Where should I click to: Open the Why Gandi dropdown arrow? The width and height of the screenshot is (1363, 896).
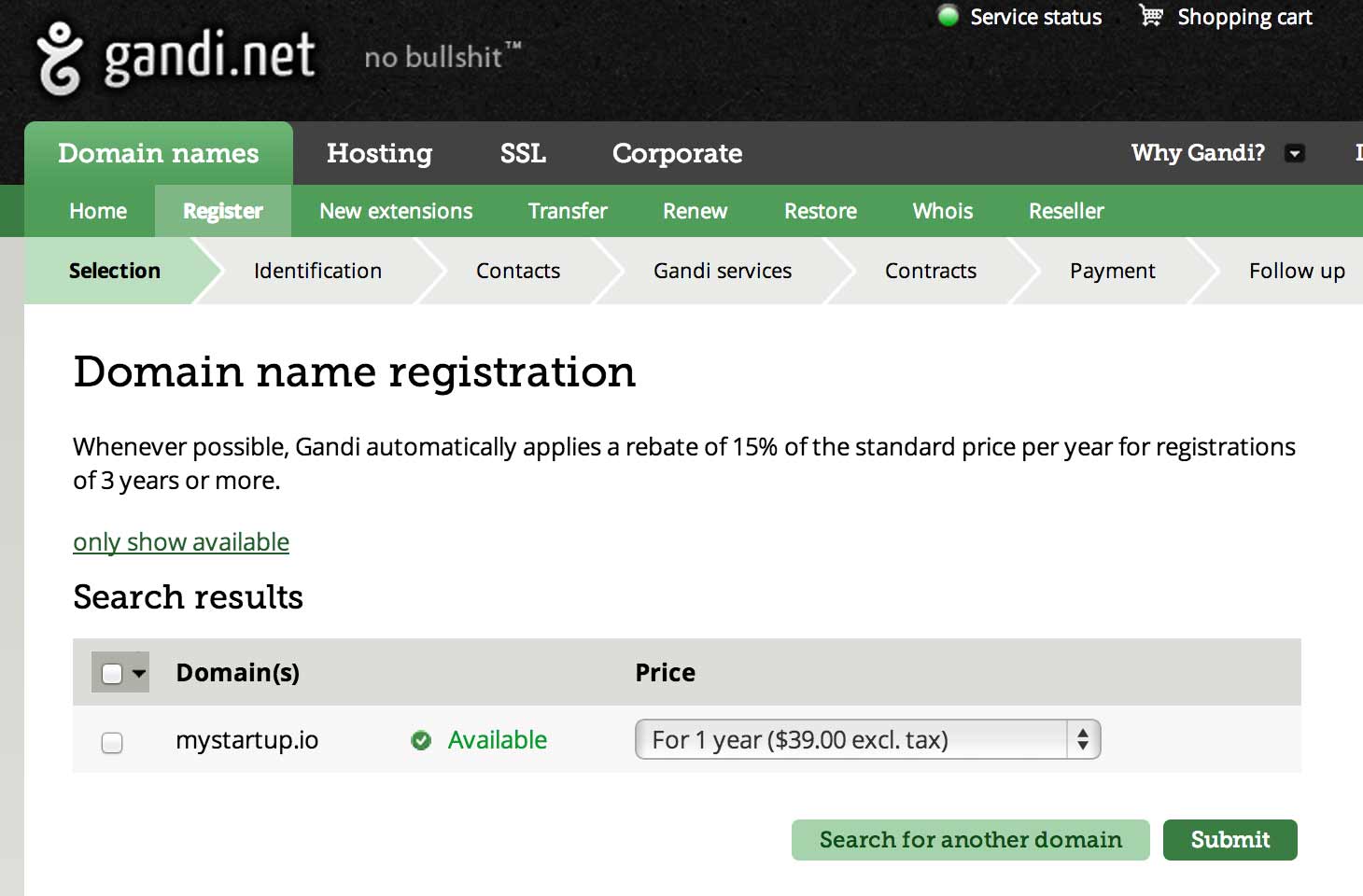click(1295, 153)
